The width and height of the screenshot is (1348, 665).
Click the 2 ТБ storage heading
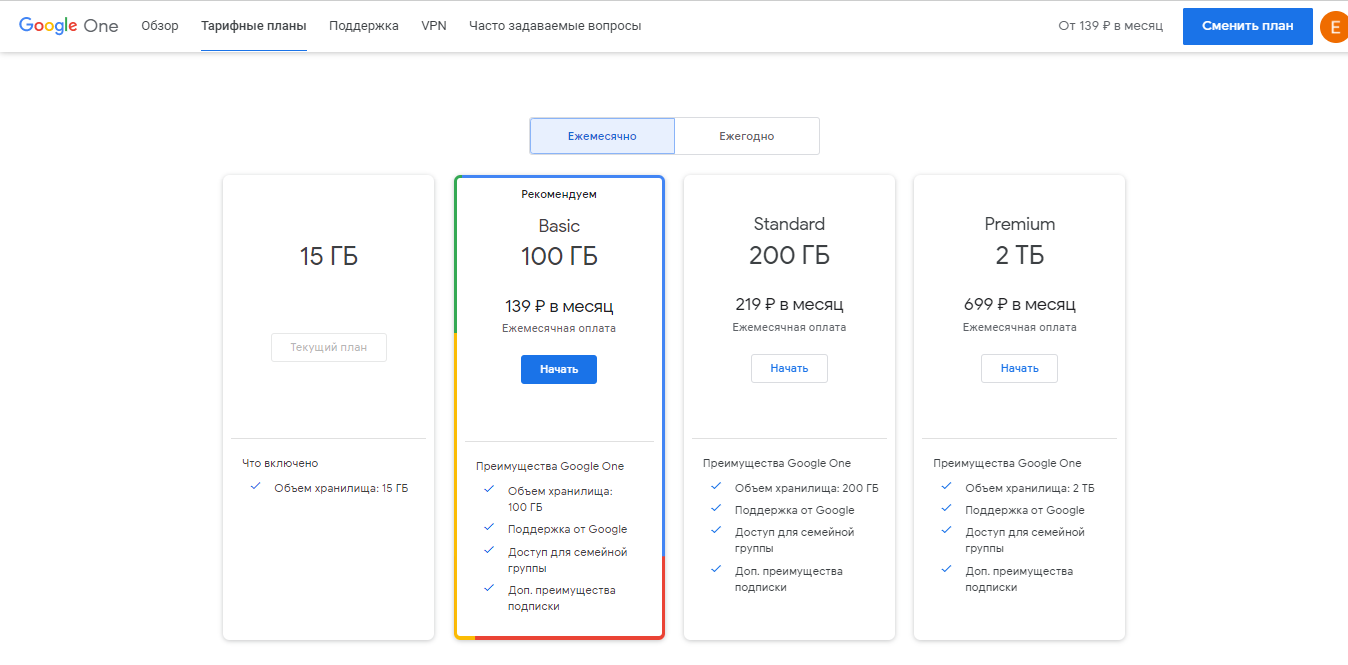(x=1019, y=255)
